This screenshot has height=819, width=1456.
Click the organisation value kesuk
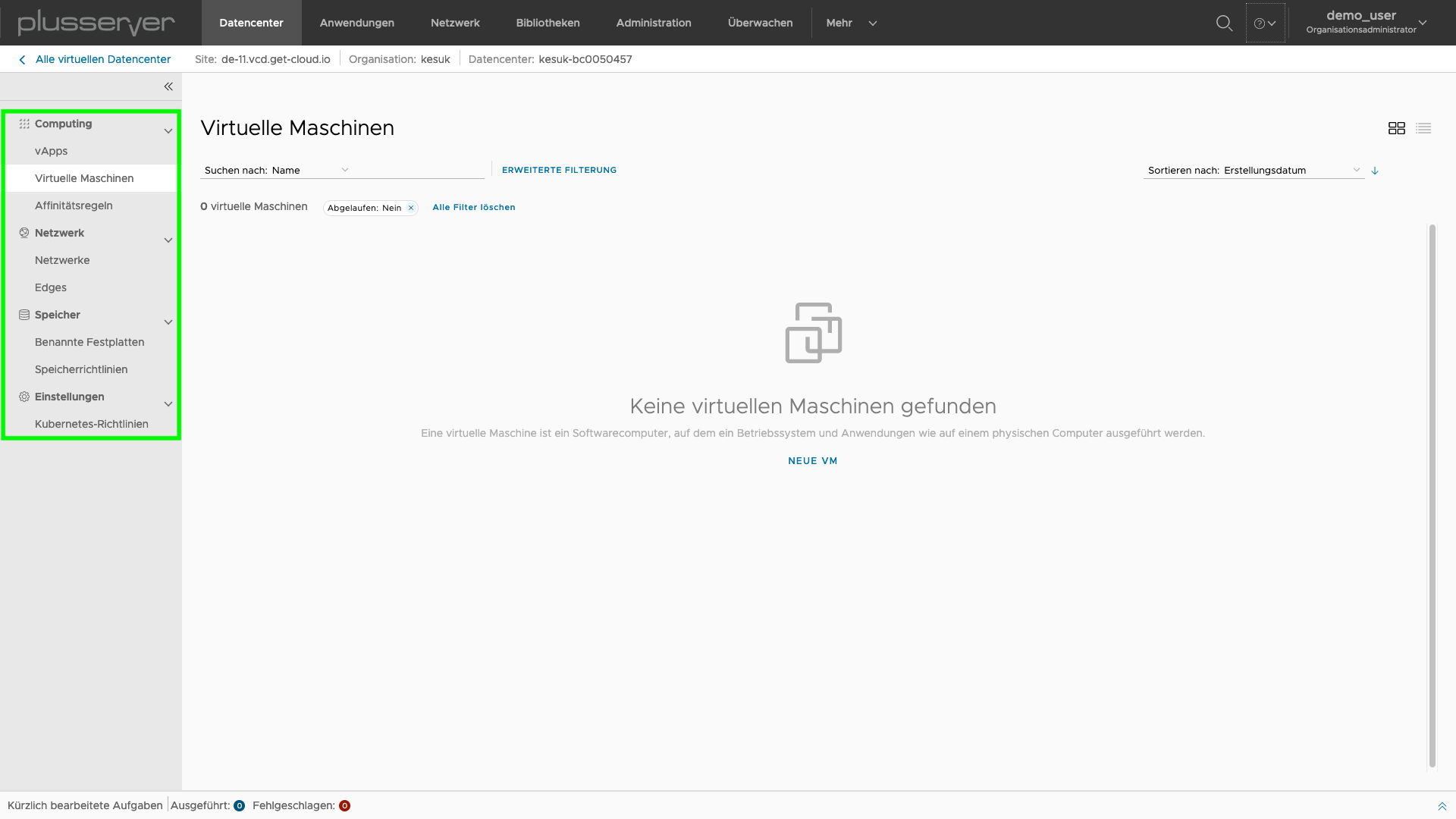click(x=435, y=59)
